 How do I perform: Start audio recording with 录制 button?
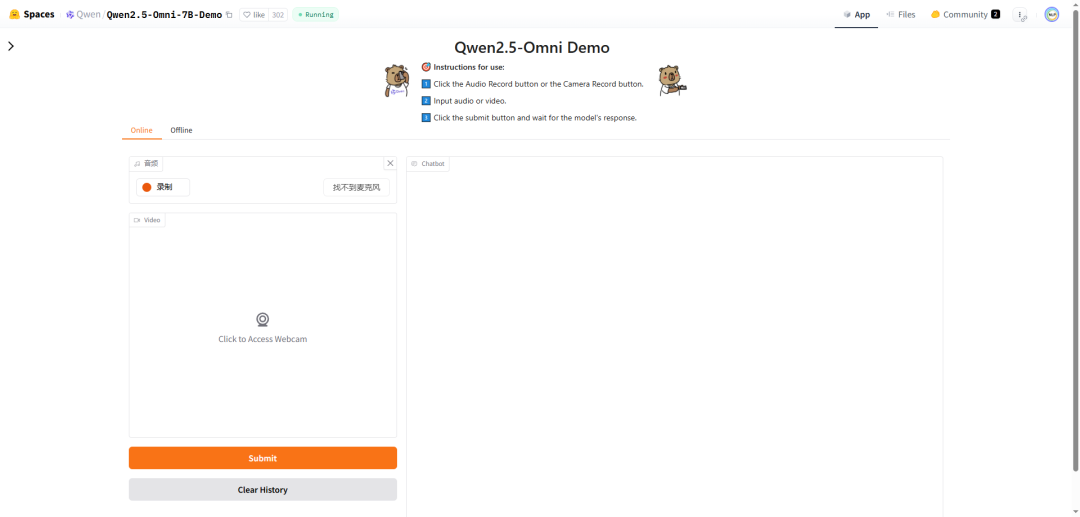163,187
